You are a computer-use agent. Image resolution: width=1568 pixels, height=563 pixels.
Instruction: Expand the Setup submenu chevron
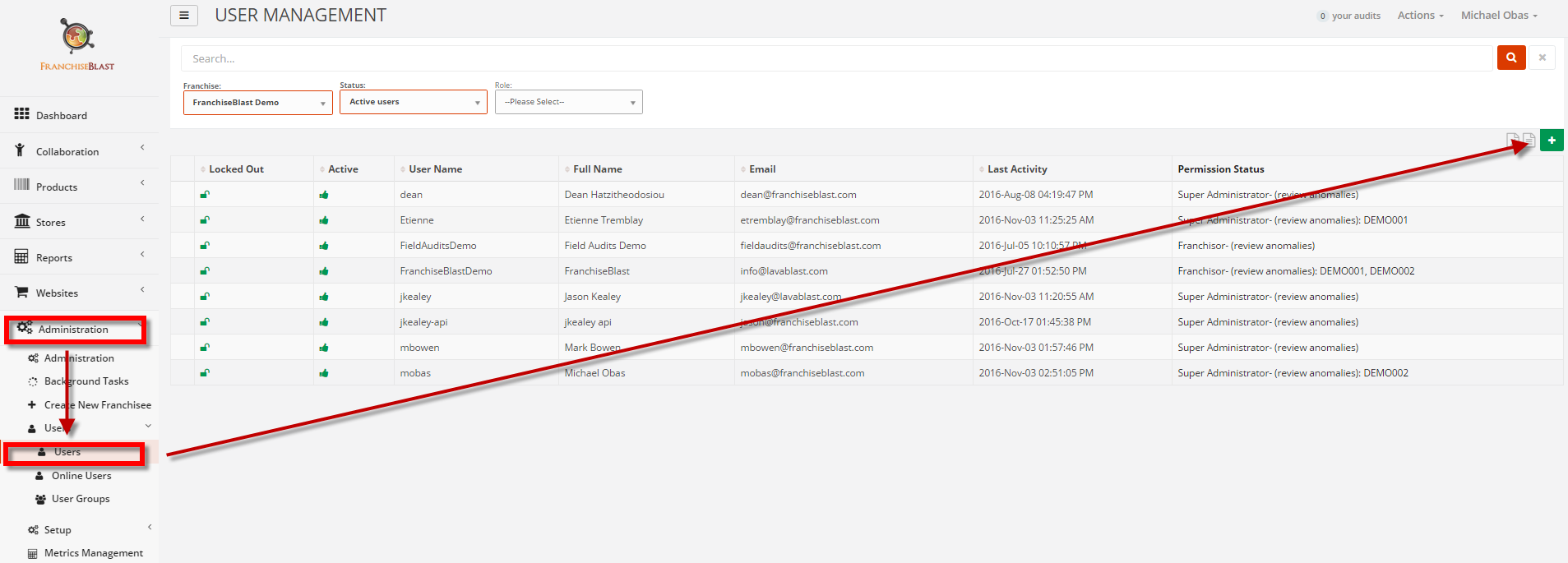click(149, 527)
